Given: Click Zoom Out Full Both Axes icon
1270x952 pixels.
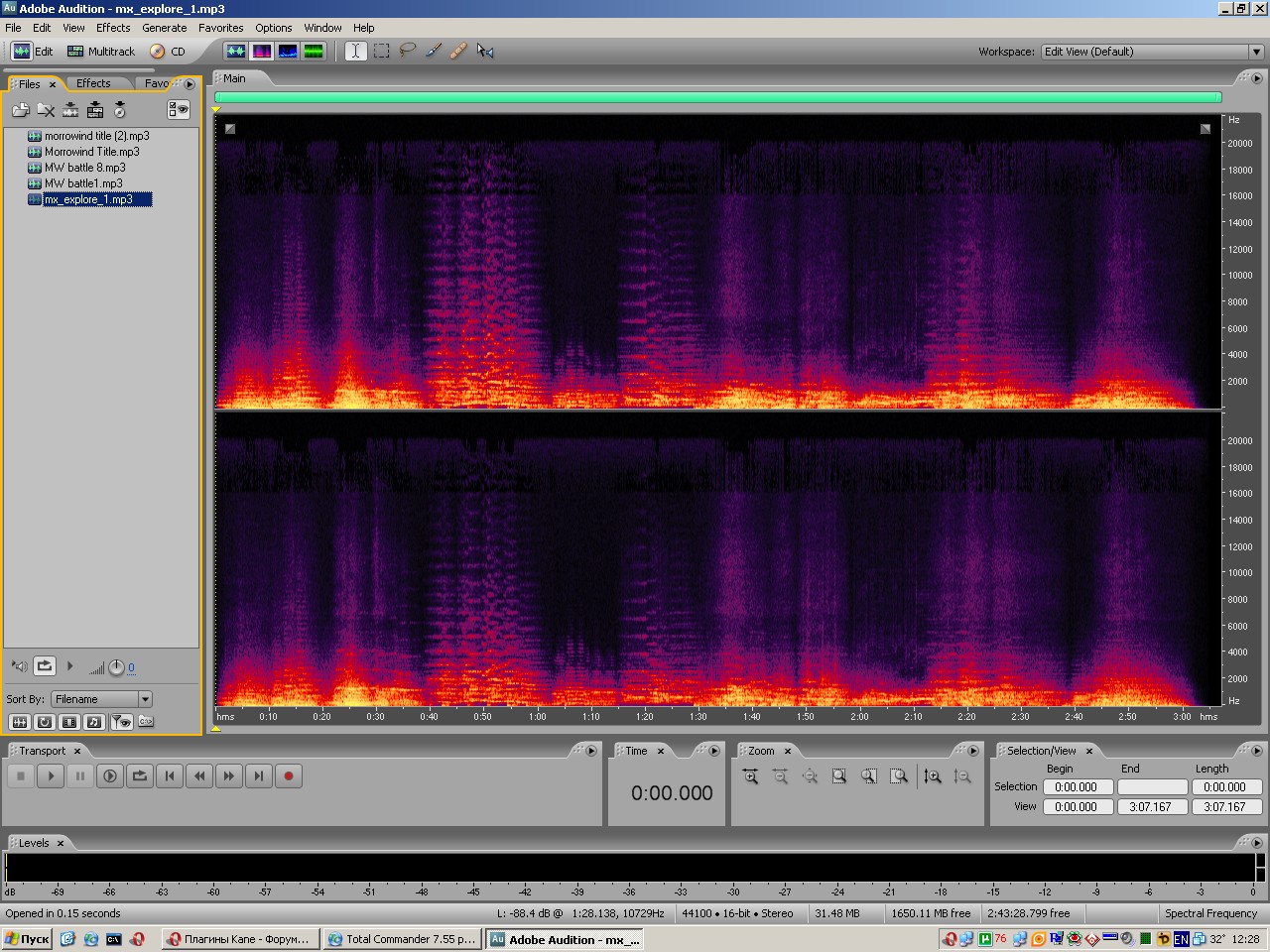Looking at the screenshot, I should click(x=810, y=776).
